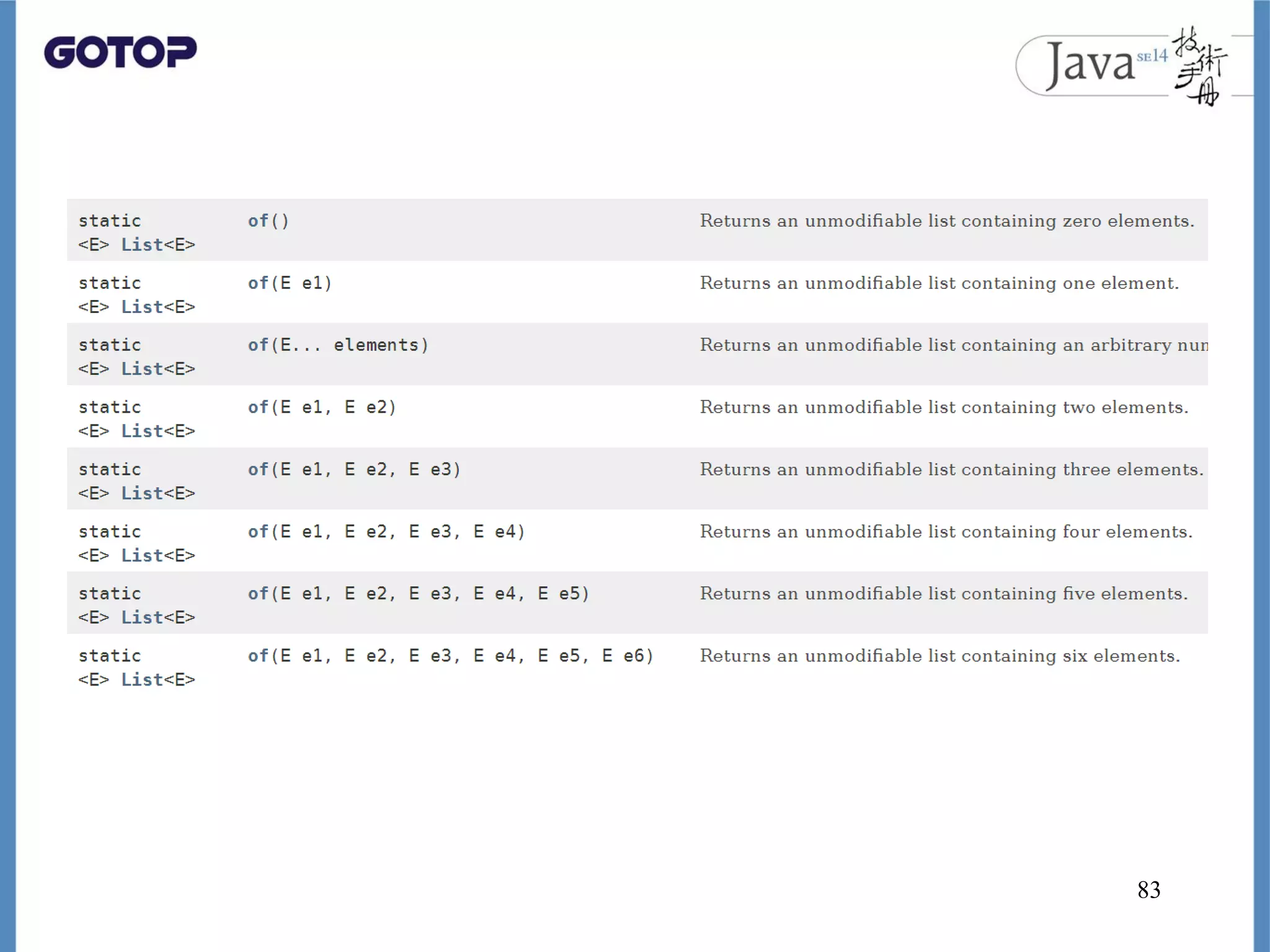Open the five-parameter of method link
This screenshot has width=1270, height=952.
click(x=258, y=594)
